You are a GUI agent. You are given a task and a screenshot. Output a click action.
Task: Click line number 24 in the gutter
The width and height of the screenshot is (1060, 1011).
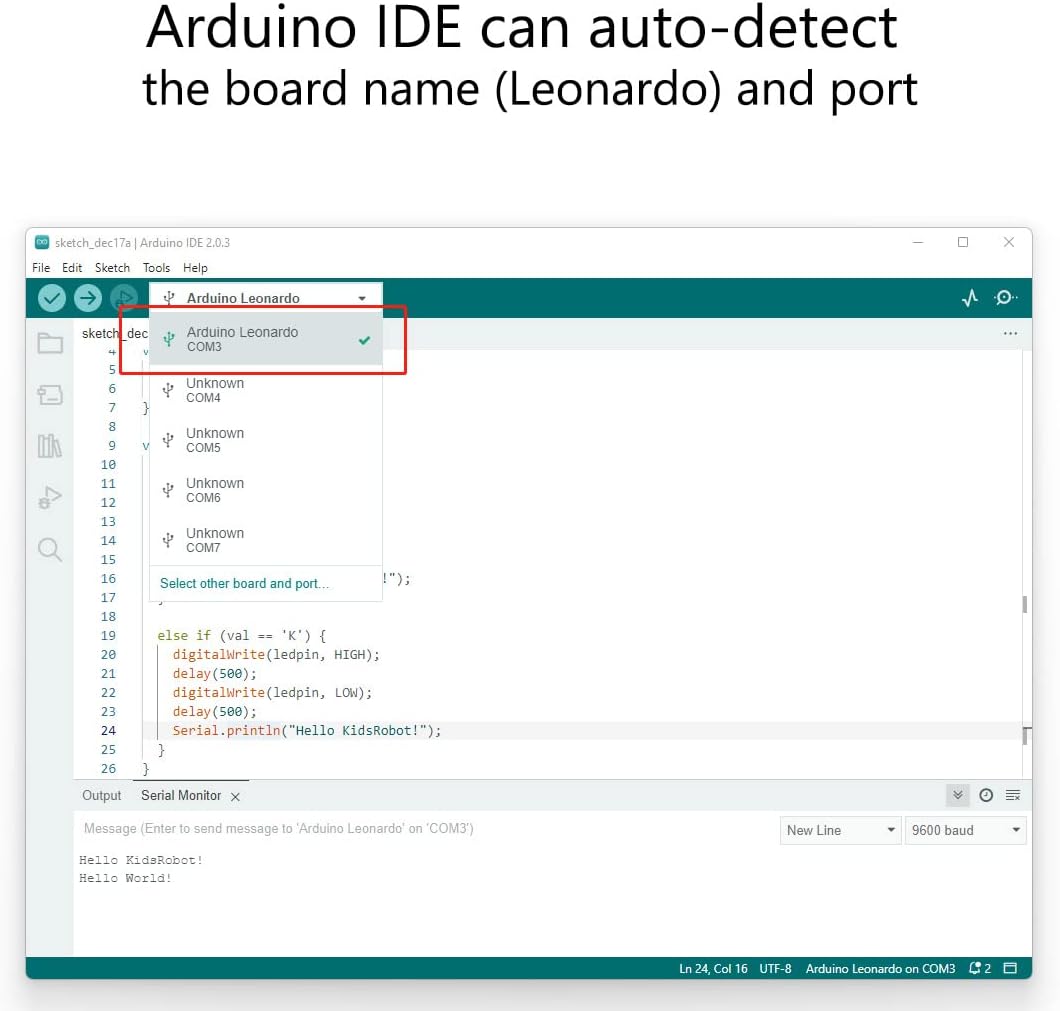(108, 731)
